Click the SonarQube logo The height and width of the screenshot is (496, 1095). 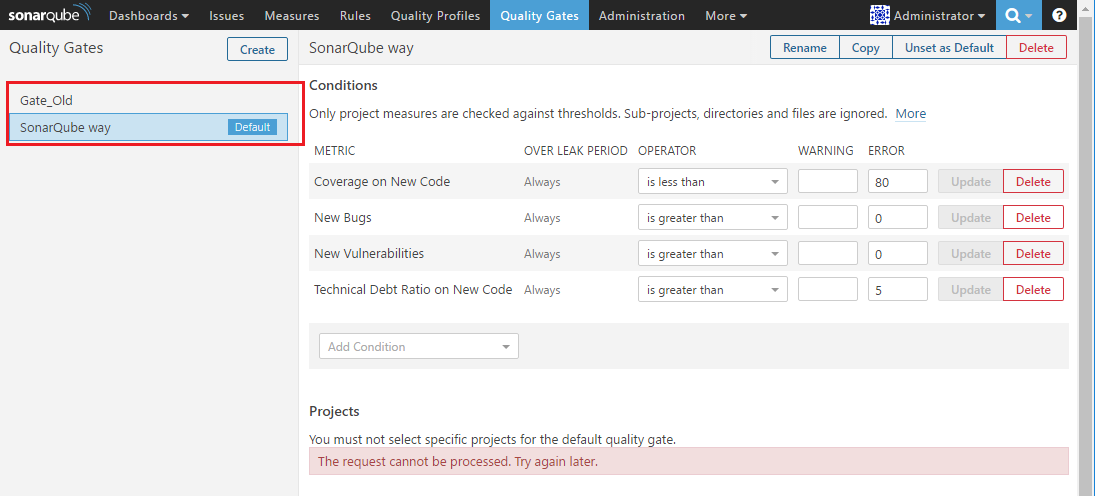pos(49,15)
